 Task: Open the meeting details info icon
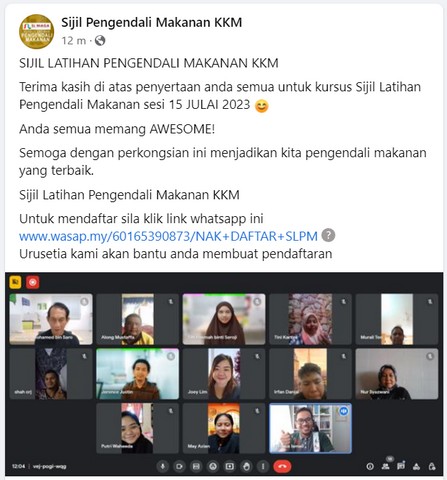point(370,466)
